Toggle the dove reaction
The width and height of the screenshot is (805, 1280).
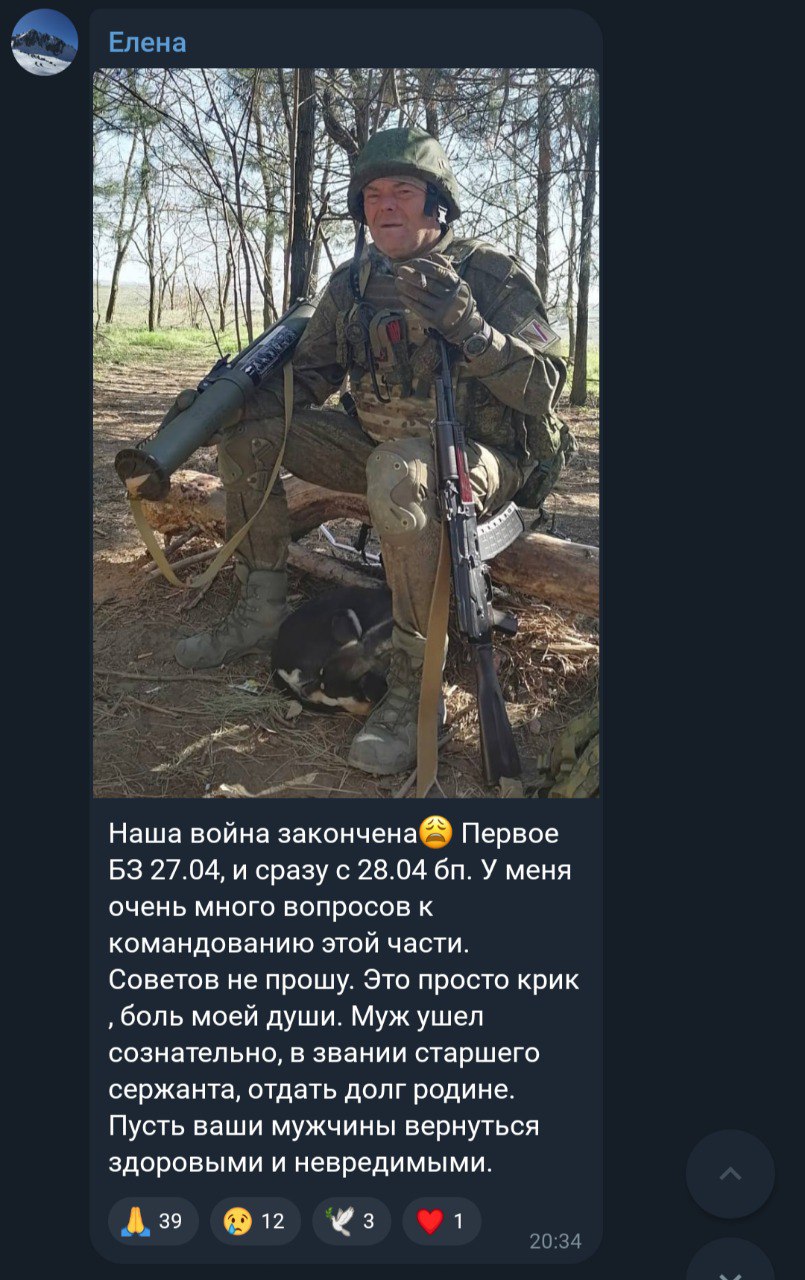coord(351,1221)
